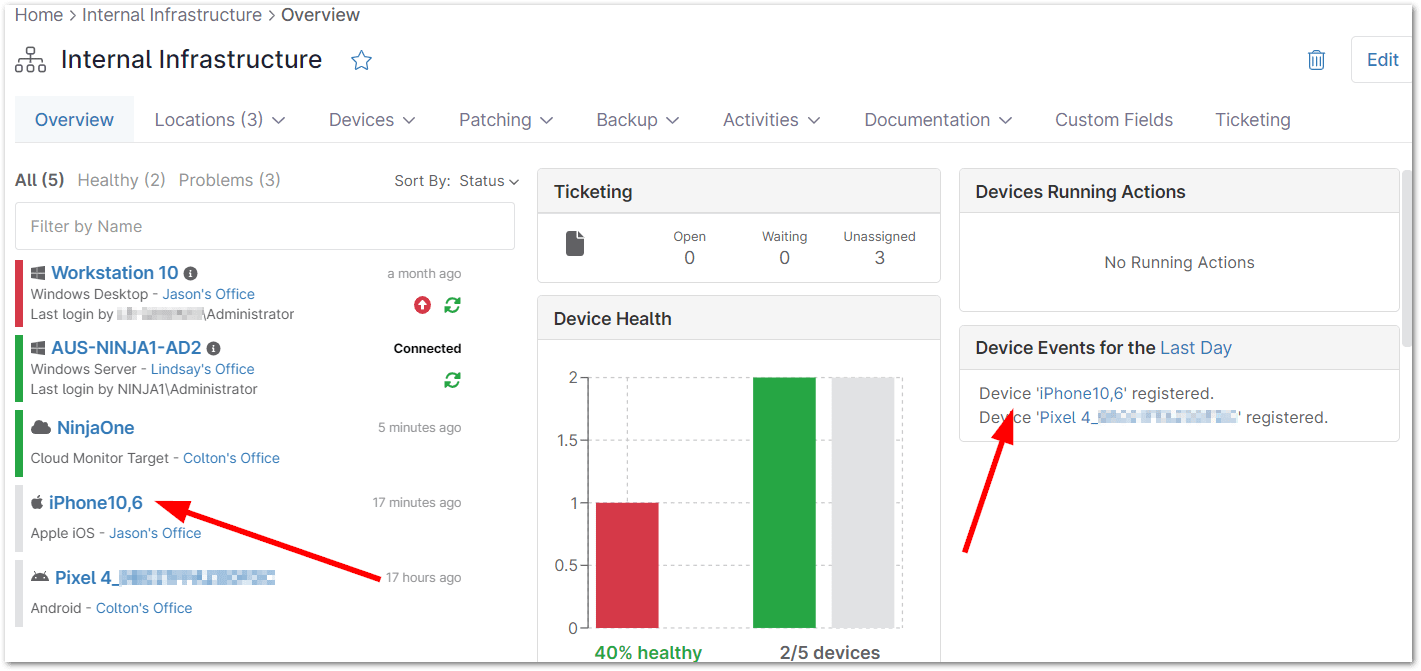The image size is (1421, 671).
Task: Click the green sync icon for AUS-NINJA1-AD2
Action: tap(452, 380)
